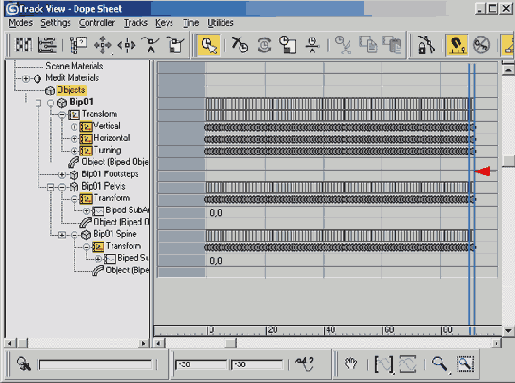Select the Move Keys tool
Image resolution: width=515 pixels, height=383 pixels.
click(103, 45)
